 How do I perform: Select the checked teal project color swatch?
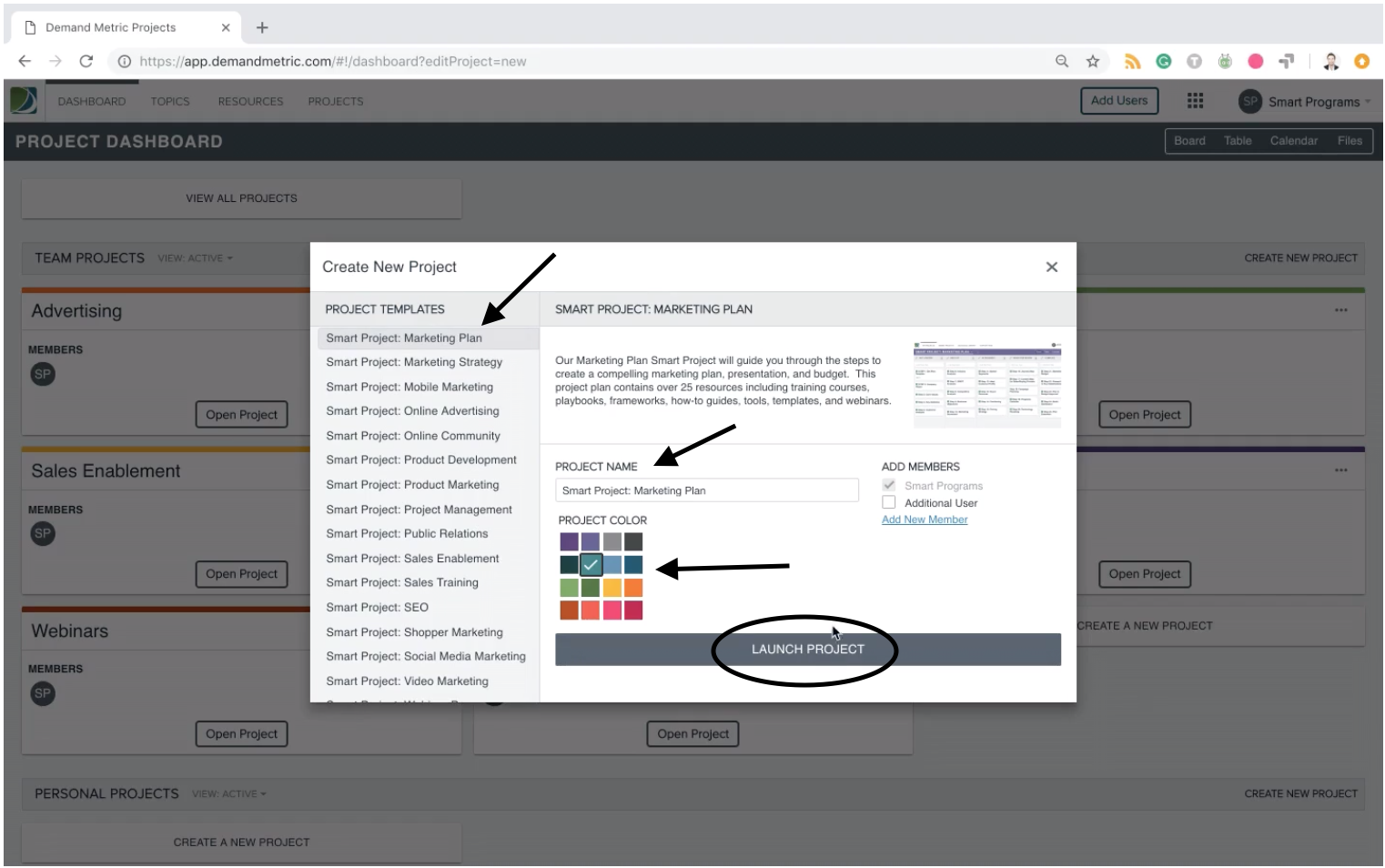[x=591, y=565]
